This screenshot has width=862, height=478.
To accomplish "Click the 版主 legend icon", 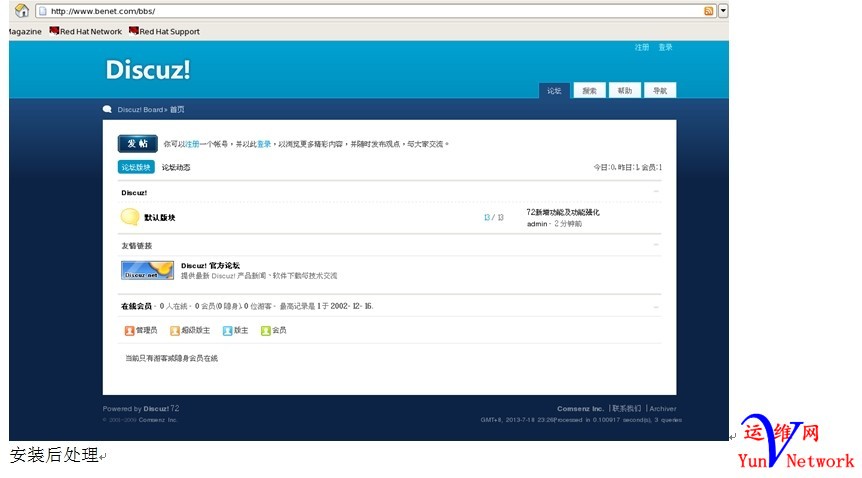I will click(227, 331).
